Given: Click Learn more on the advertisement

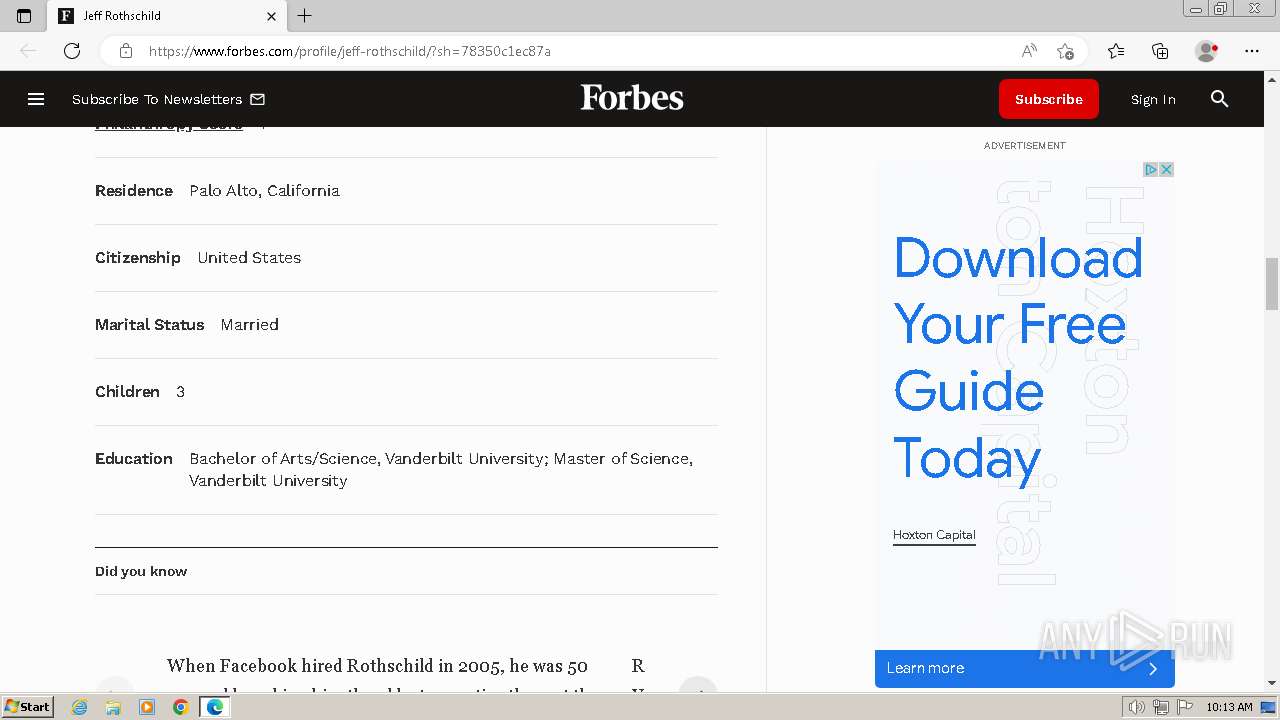Looking at the screenshot, I should [x=1024, y=668].
